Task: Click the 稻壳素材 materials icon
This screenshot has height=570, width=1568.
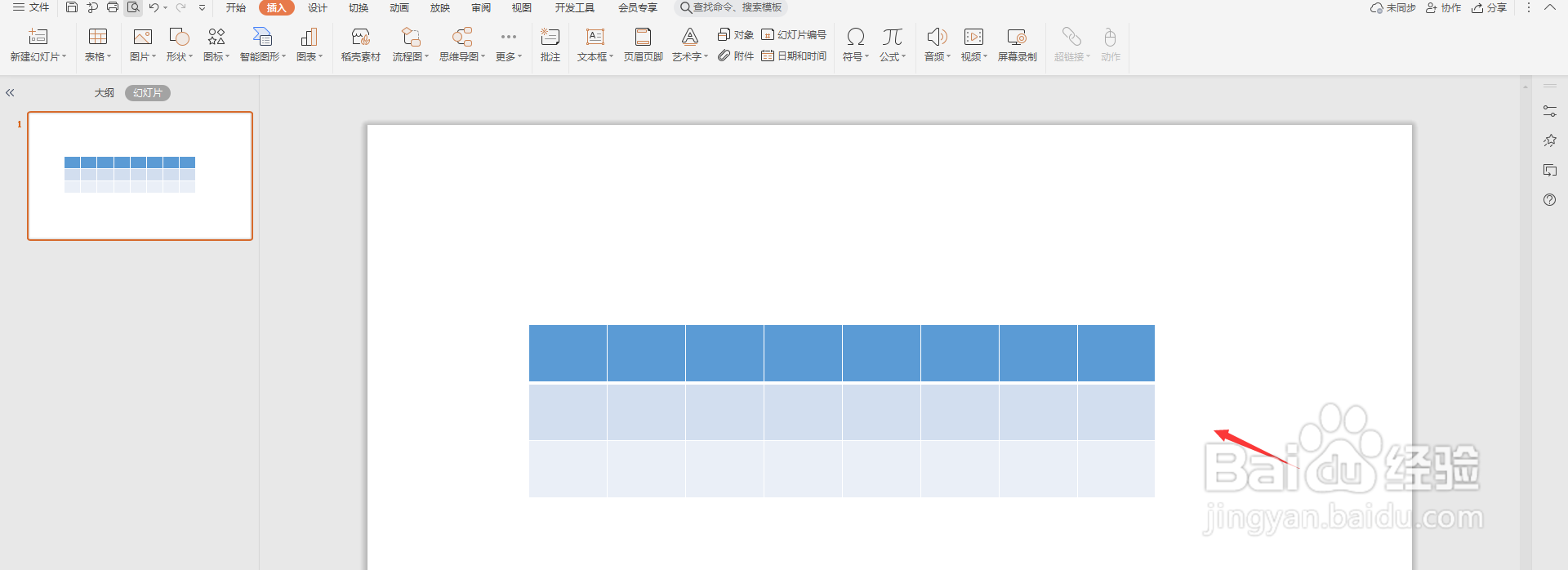Action: tap(361, 45)
